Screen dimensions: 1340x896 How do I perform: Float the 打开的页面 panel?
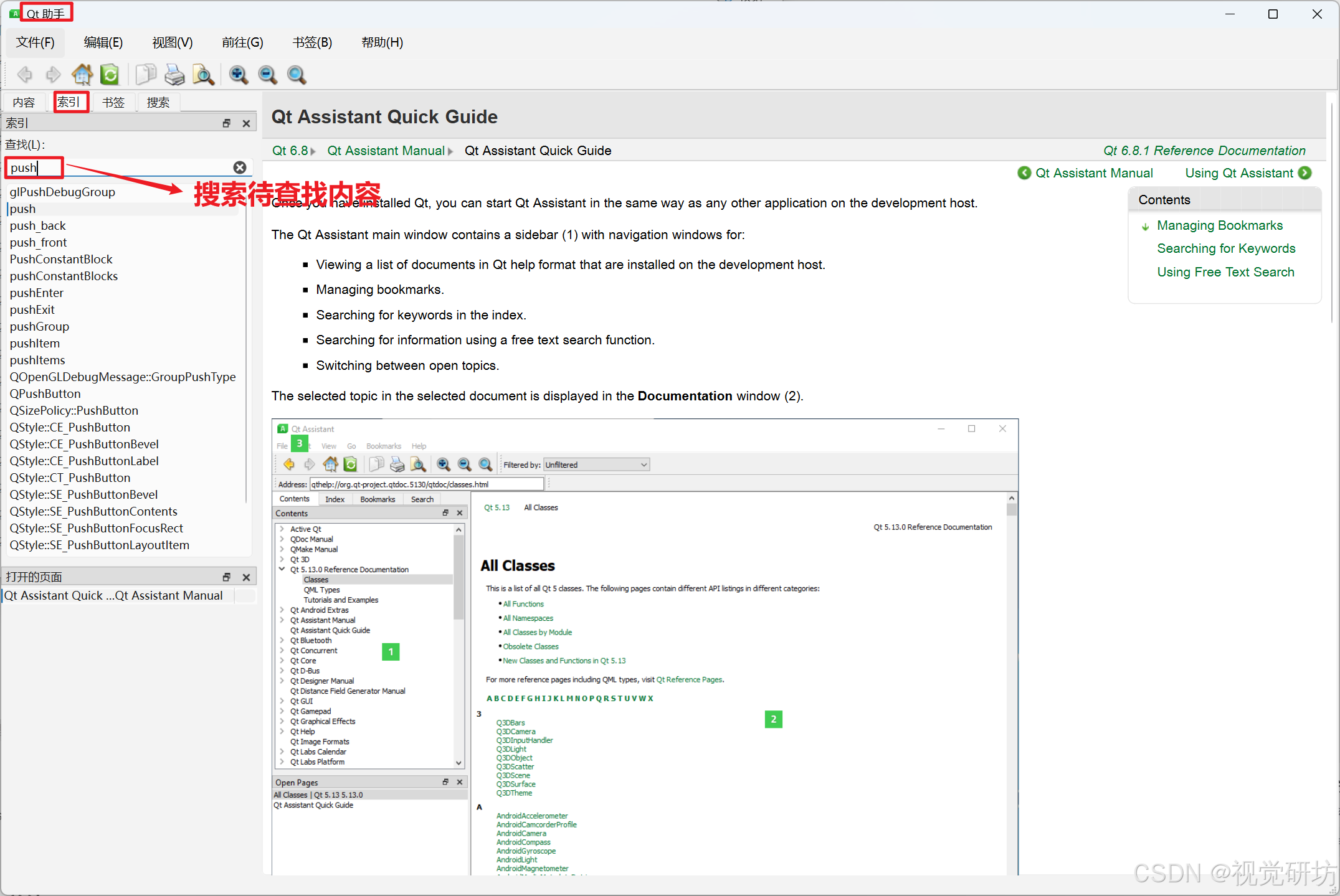(x=227, y=577)
